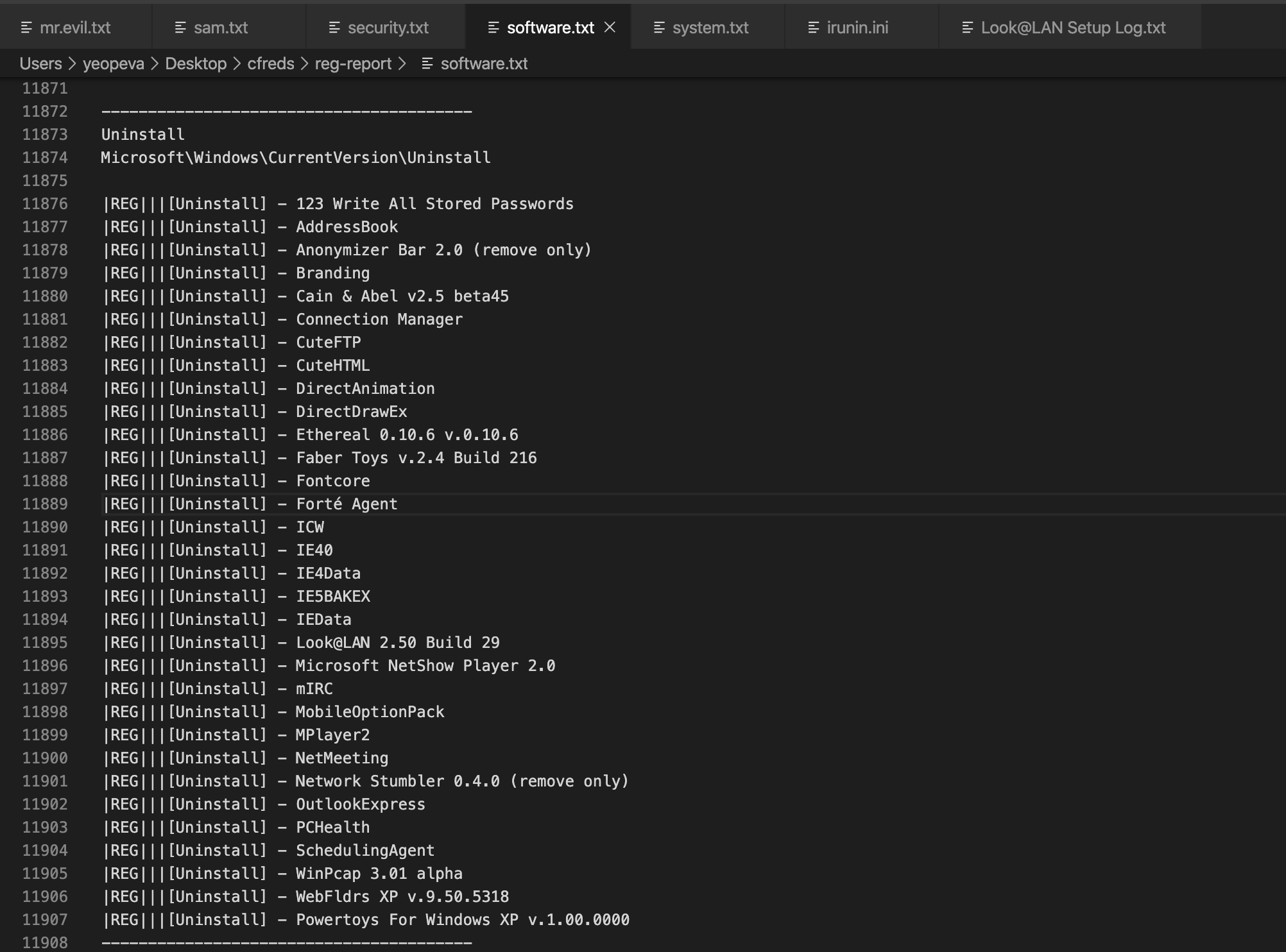Open the cfreds breadcrumb dropdown
Image resolution: width=1286 pixels, height=952 pixels.
click(270, 64)
